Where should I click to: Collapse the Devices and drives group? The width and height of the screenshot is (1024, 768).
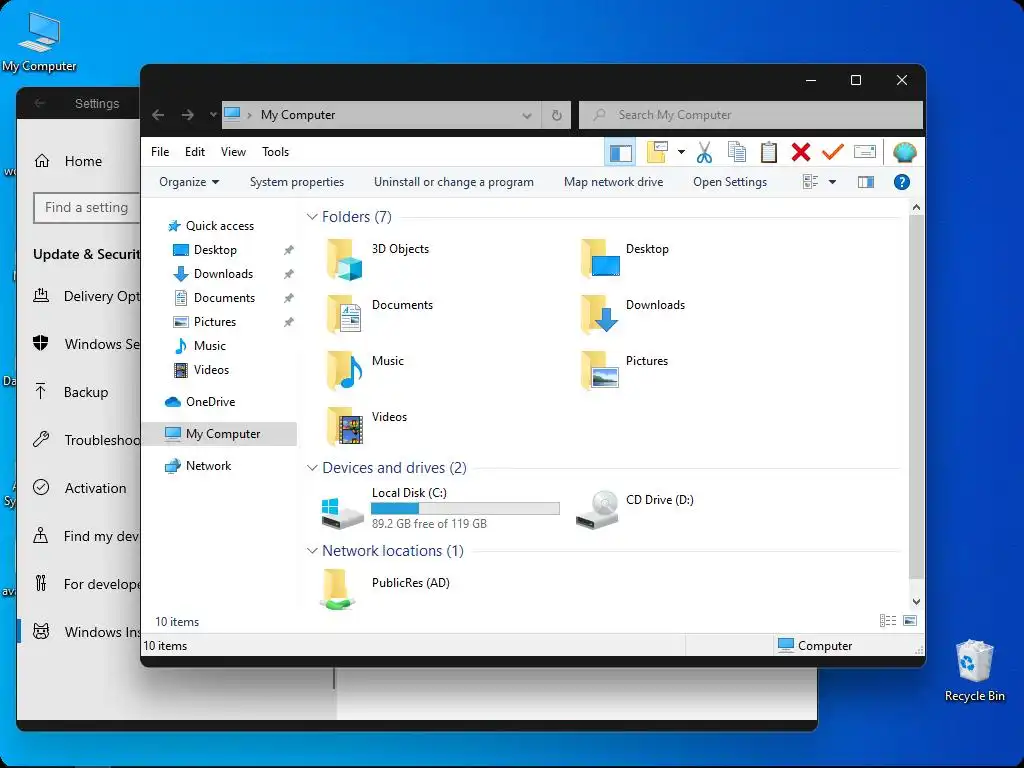312,468
